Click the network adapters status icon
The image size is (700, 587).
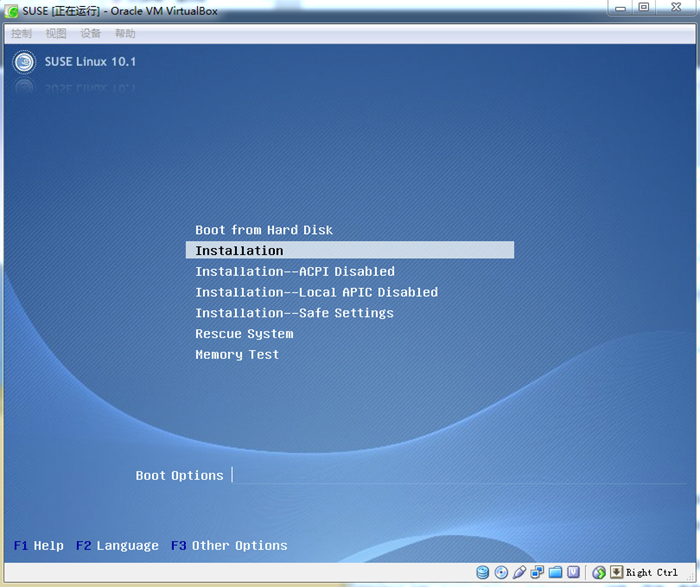[537, 572]
